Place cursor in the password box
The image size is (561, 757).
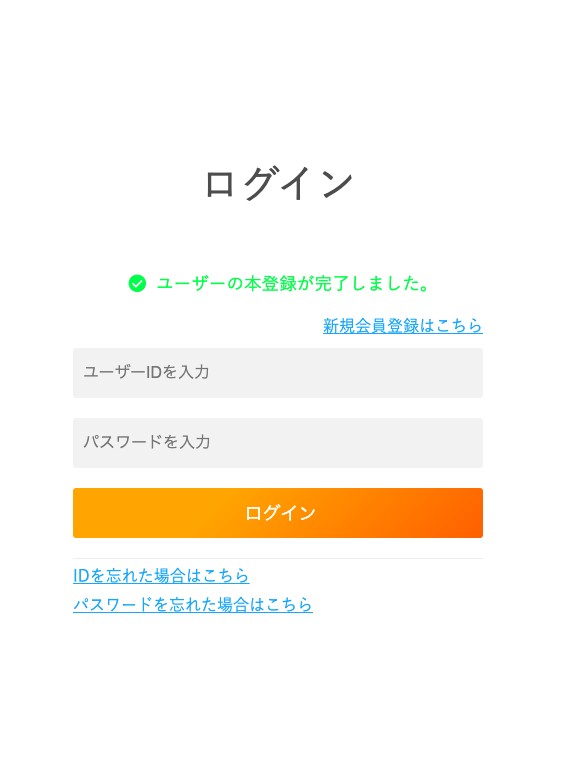click(x=278, y=443)
